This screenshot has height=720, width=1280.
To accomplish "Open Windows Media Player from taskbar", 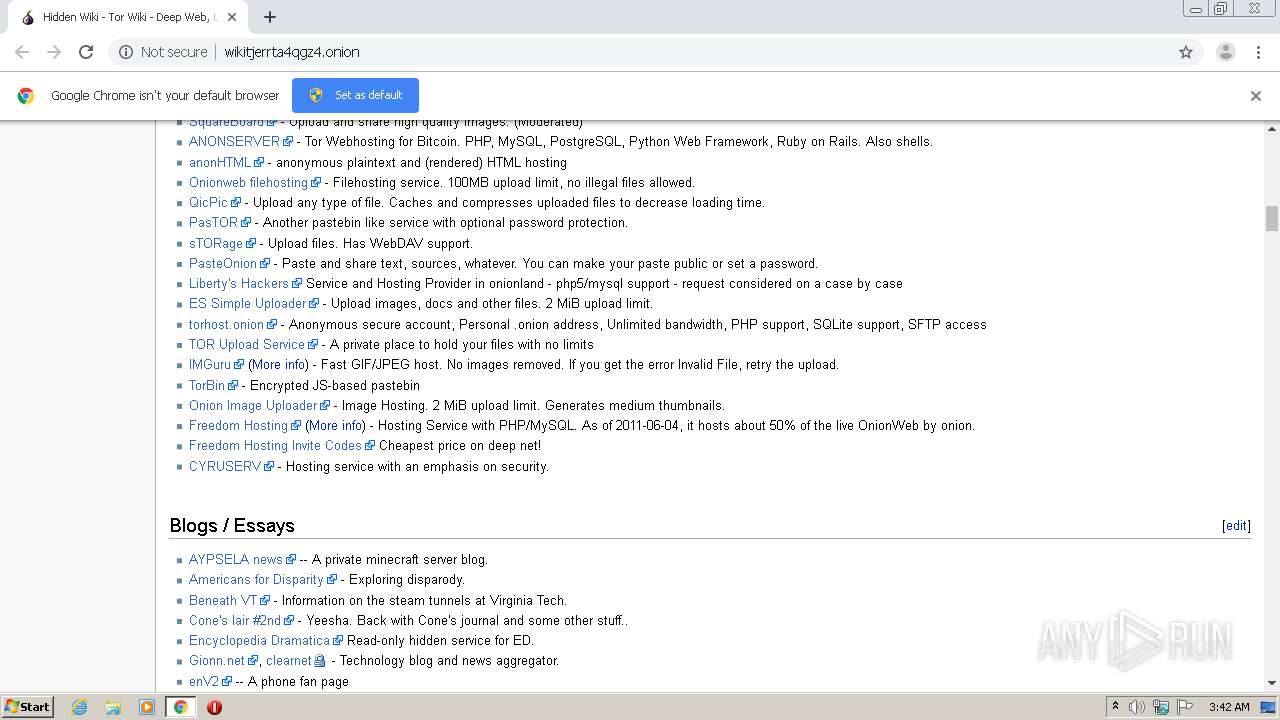I will tap(147, 707).
